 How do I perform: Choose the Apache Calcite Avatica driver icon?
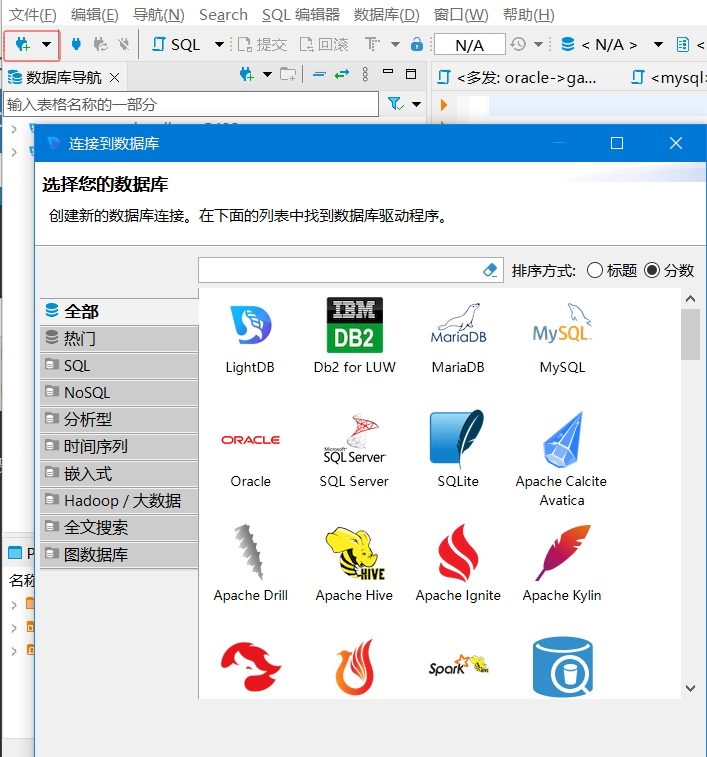[x=563, y=439]
